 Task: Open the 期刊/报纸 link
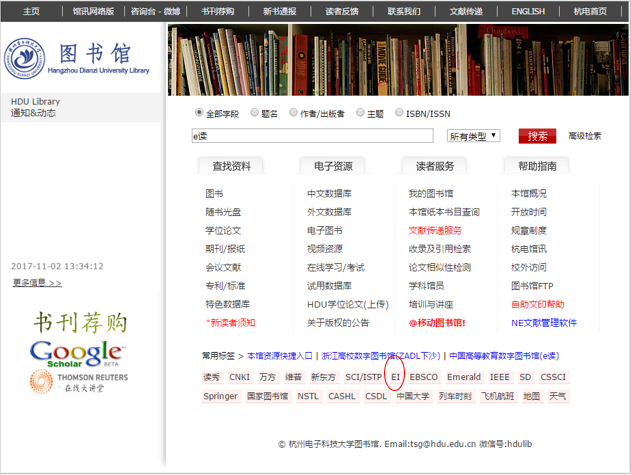coord(225,249)
